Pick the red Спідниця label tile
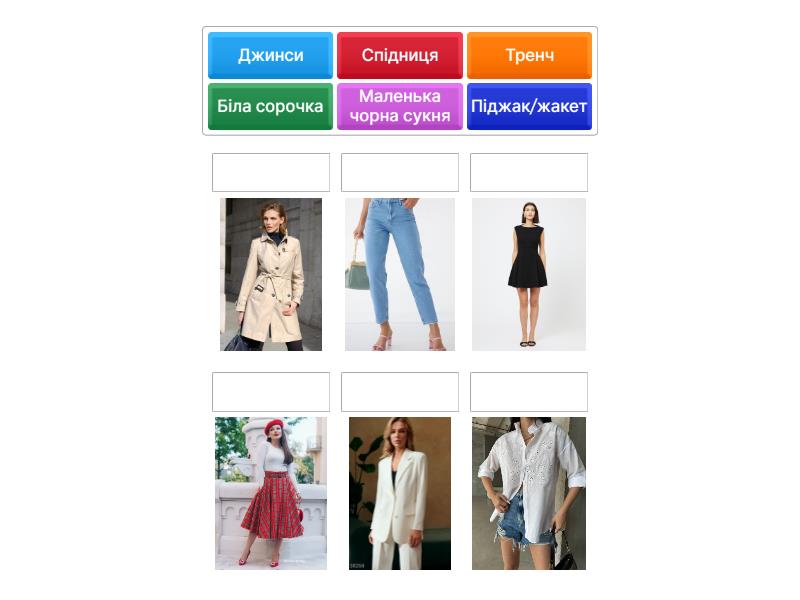 coord(399,55)
